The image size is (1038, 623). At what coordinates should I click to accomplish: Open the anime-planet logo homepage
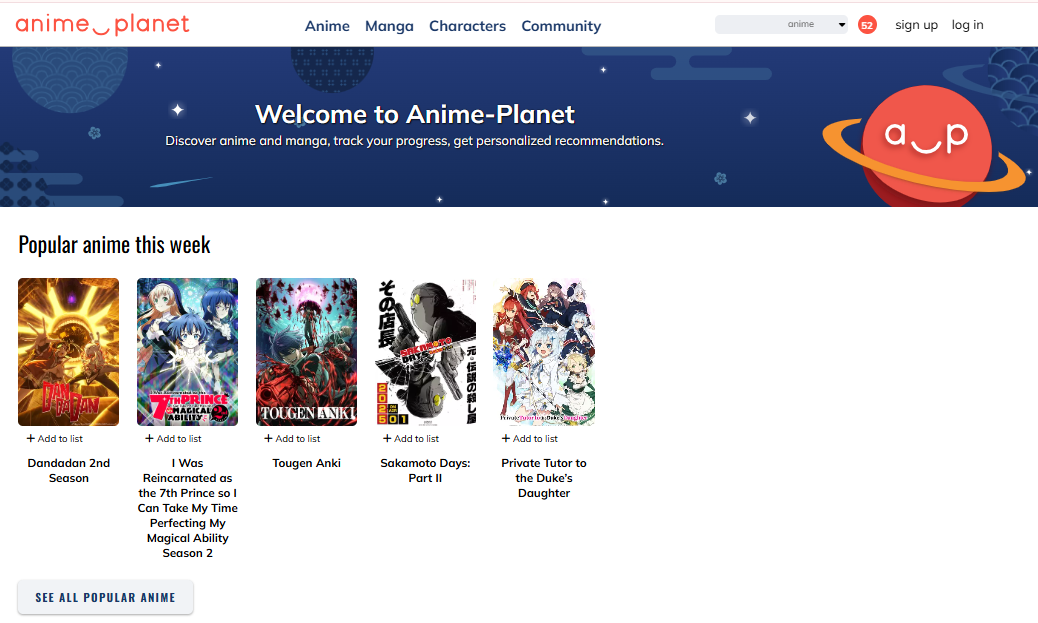coord(103,24)
